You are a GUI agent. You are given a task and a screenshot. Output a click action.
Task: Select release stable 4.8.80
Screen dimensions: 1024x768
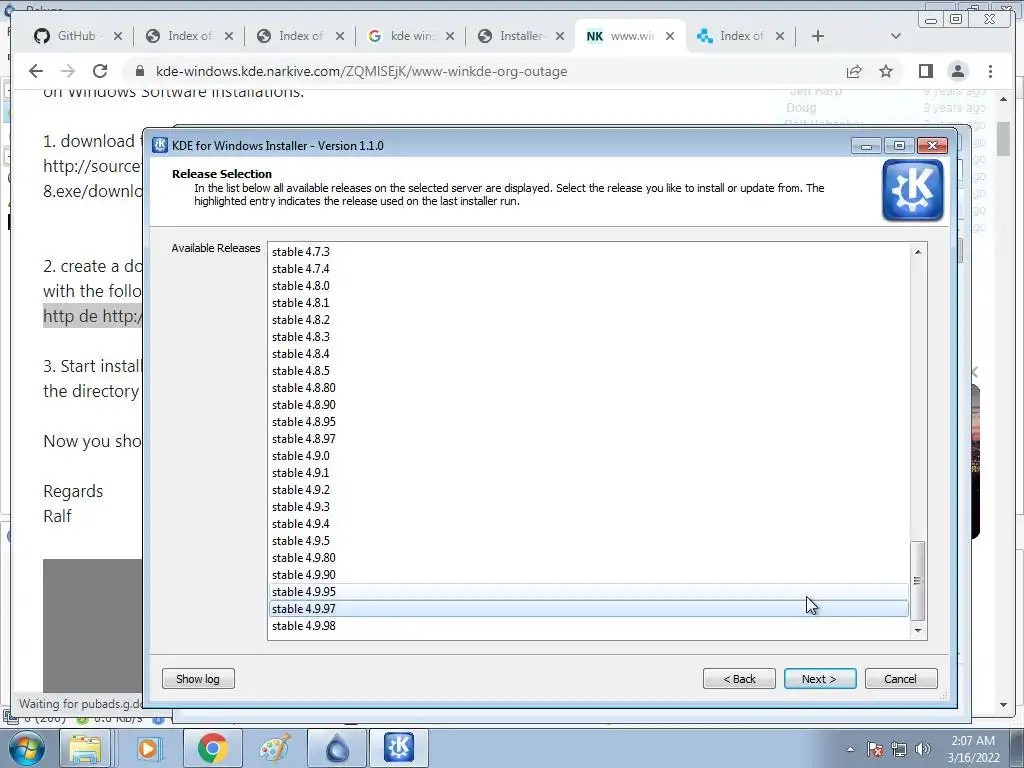click(x=588, y=388)
